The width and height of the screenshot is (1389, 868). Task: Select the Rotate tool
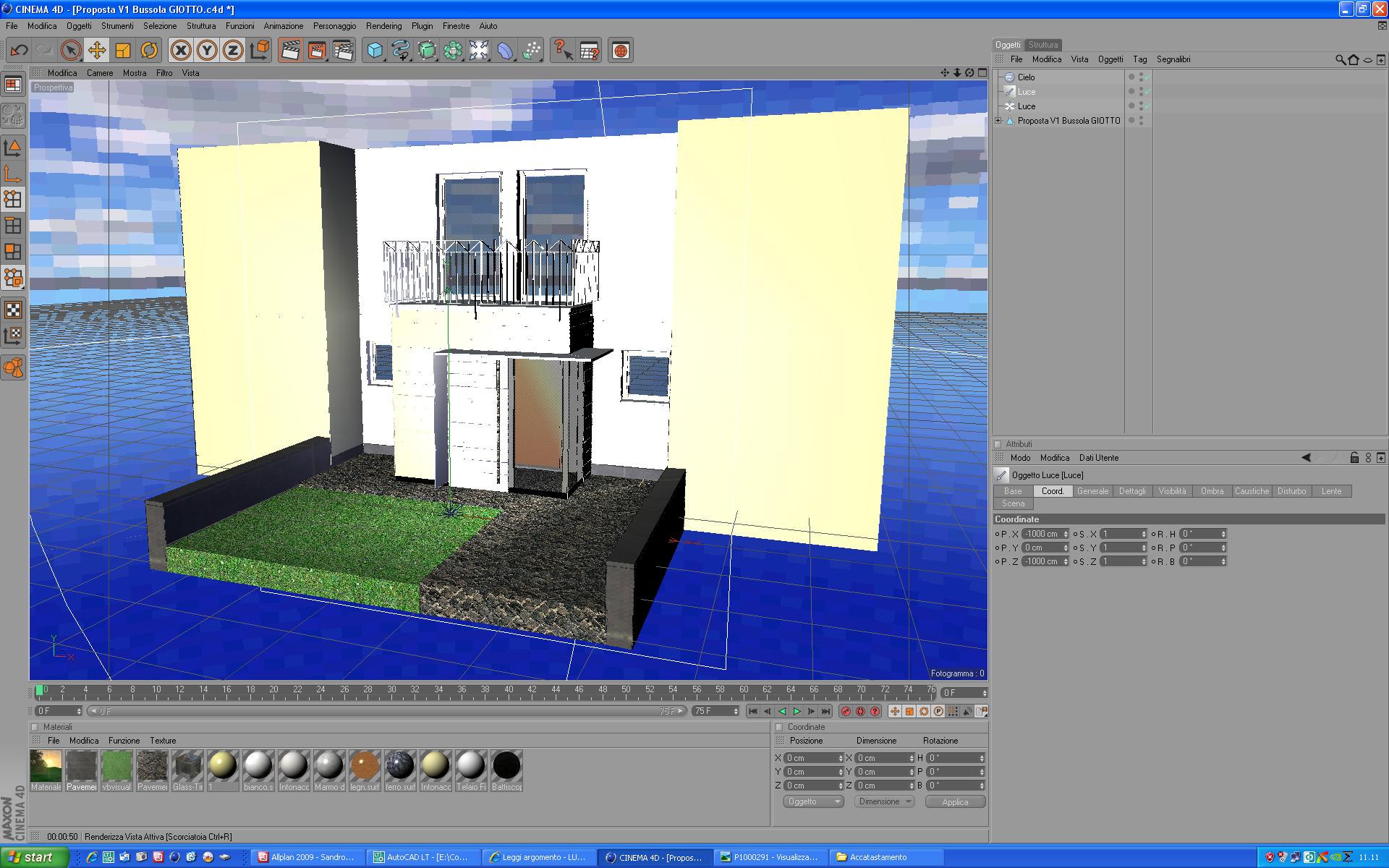[149, 51]
